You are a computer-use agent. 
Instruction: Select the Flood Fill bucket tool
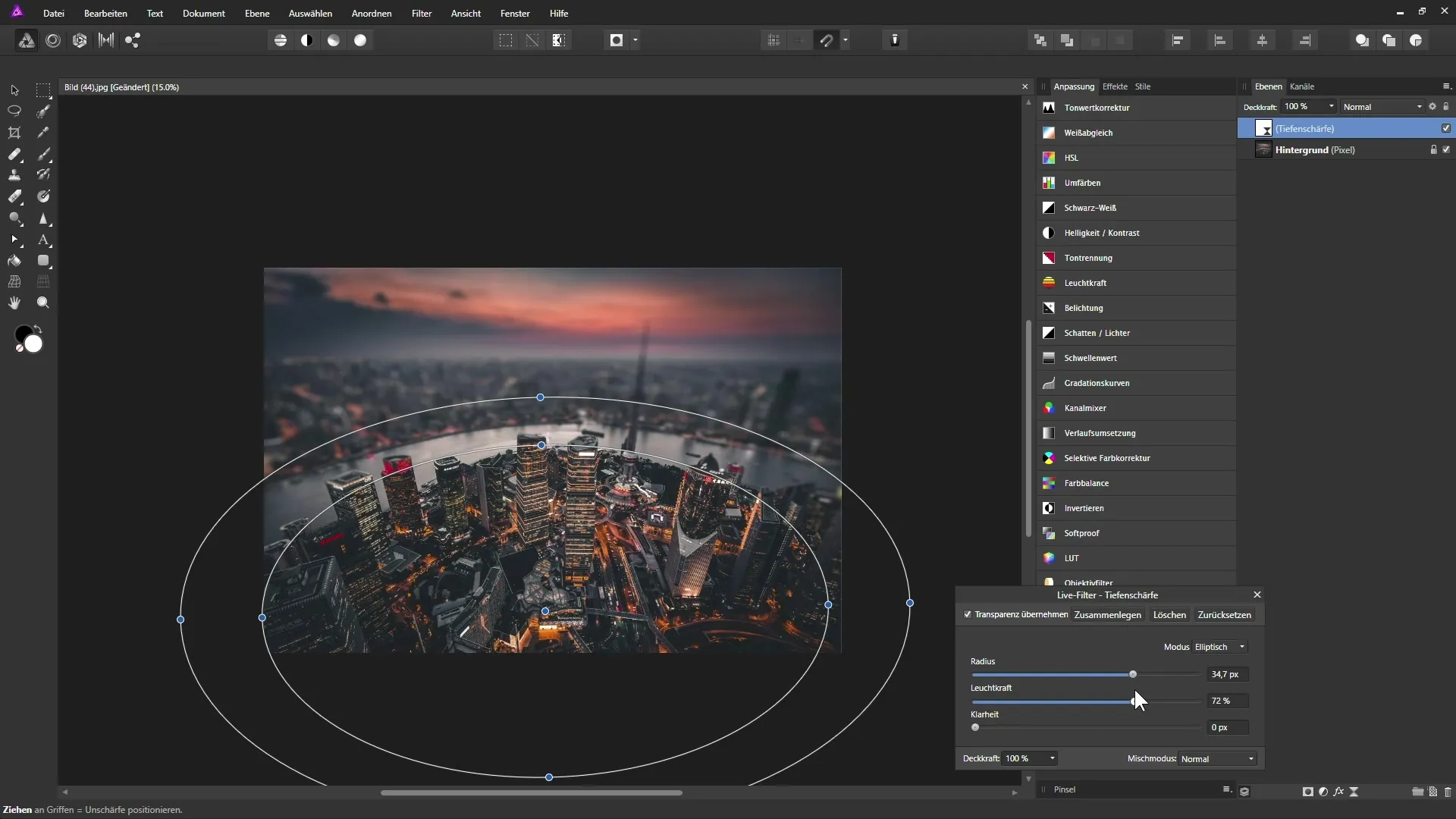(14, 261)
